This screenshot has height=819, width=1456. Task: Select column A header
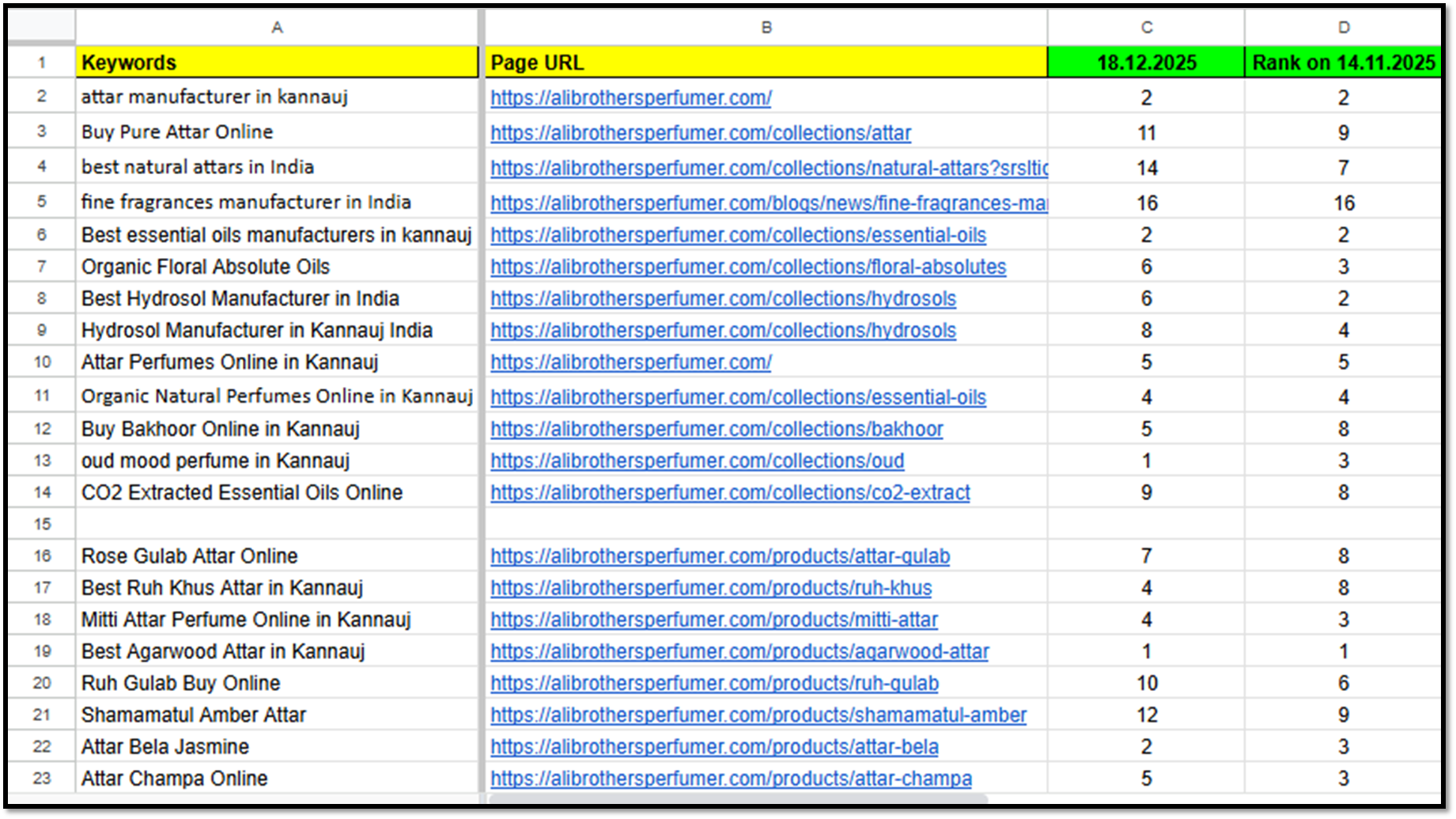[277, 28]
